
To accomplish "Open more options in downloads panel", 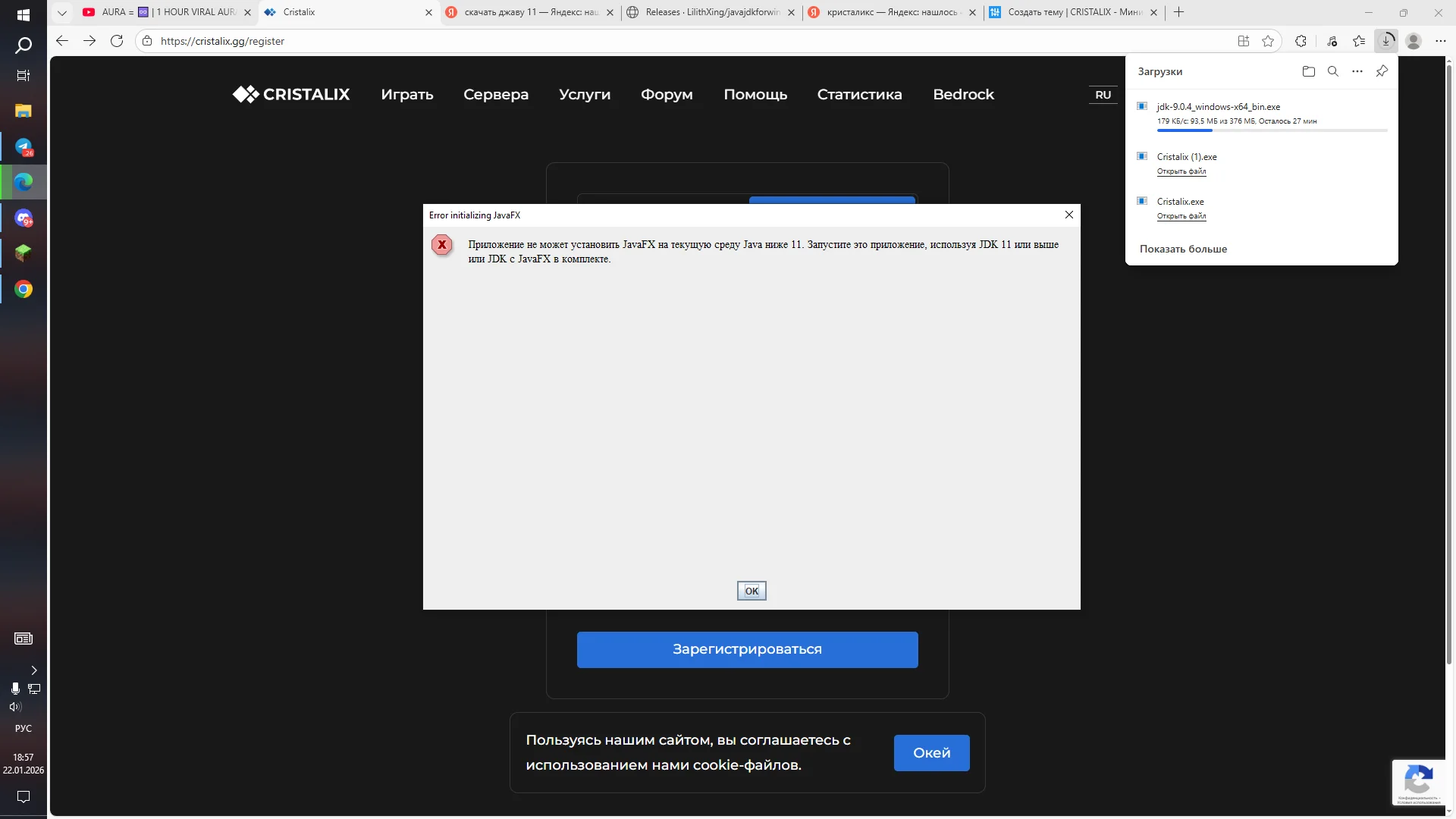I will tap(1357, 71).
